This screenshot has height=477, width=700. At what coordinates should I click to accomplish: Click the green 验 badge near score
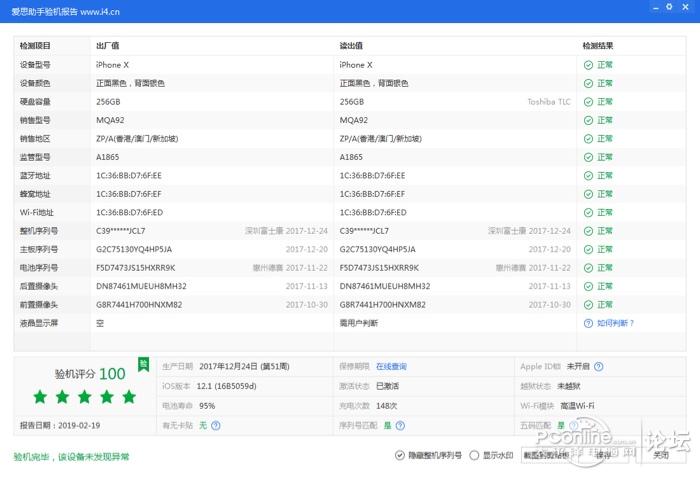click(143, 364)
